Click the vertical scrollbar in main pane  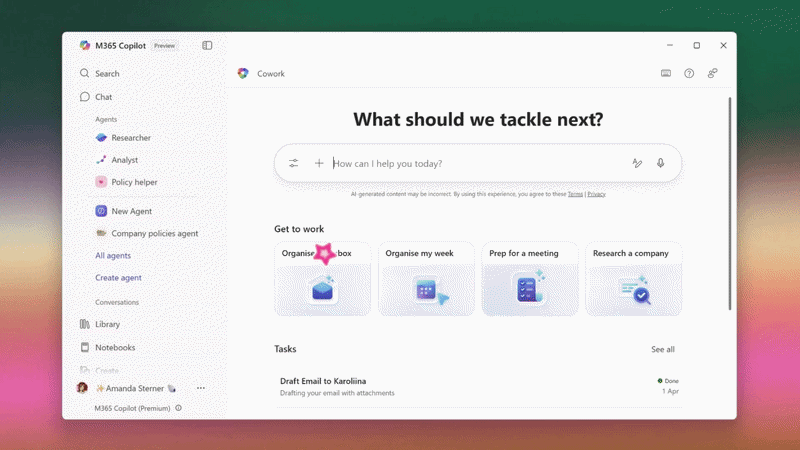pos(730,203)
